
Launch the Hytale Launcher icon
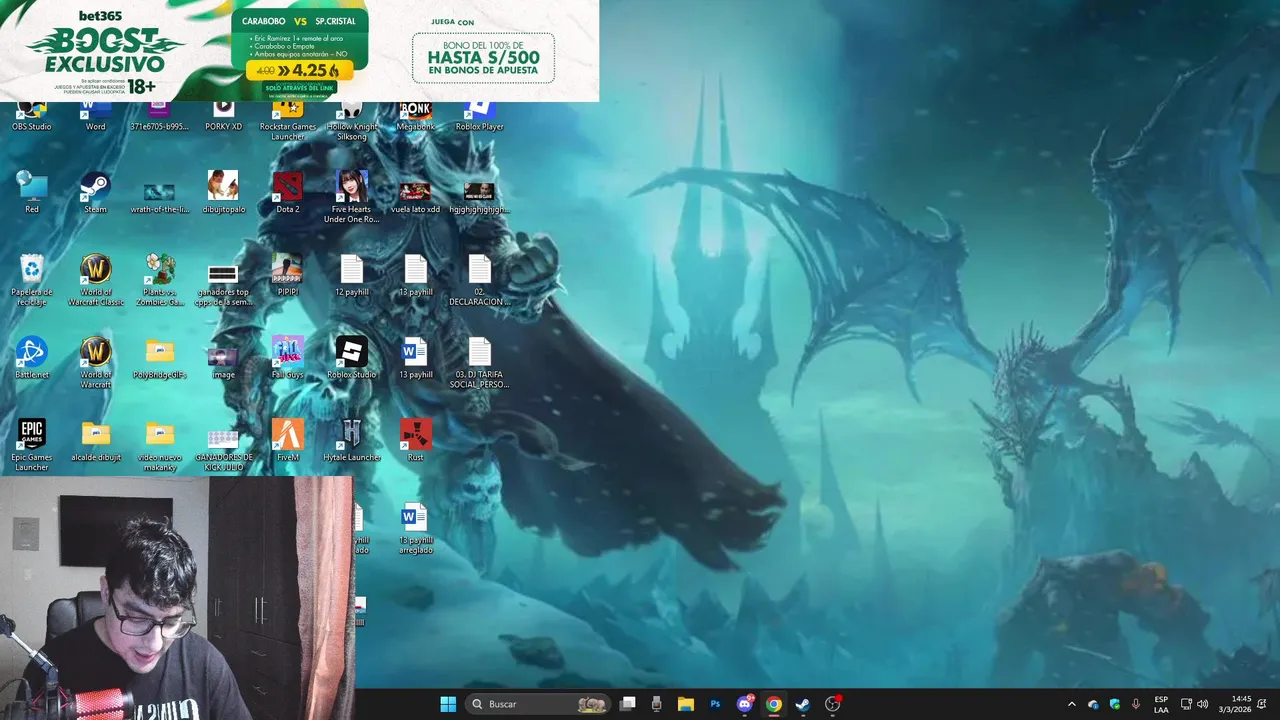pos(351,441)
